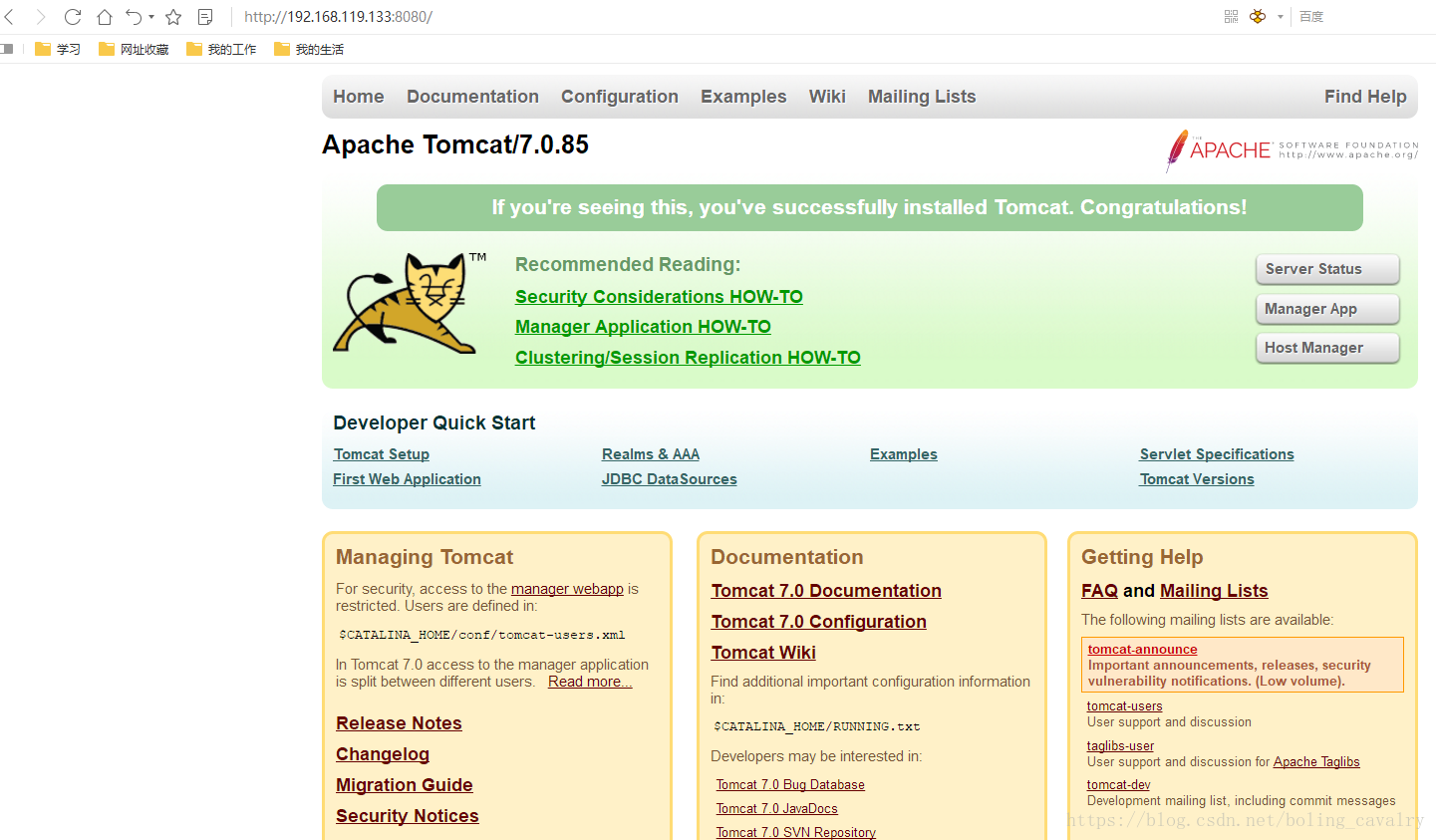
Task: Open the Configuration menu item
Action: [x=620, y=97]
